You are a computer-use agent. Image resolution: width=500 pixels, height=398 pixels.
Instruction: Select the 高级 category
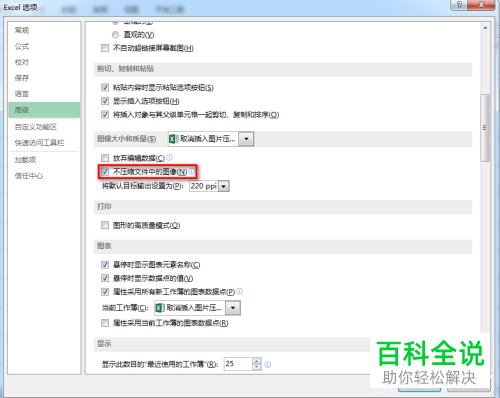44,110
